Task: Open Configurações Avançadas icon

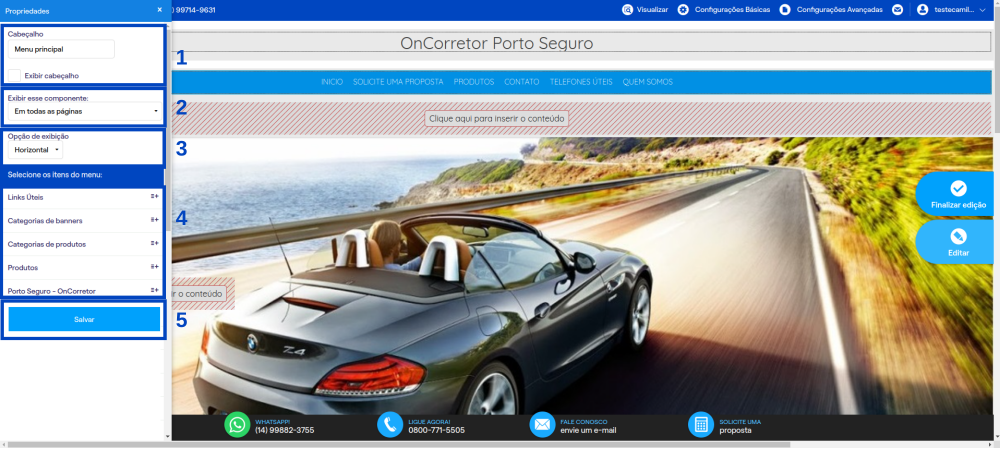Action: coord(785,10)
